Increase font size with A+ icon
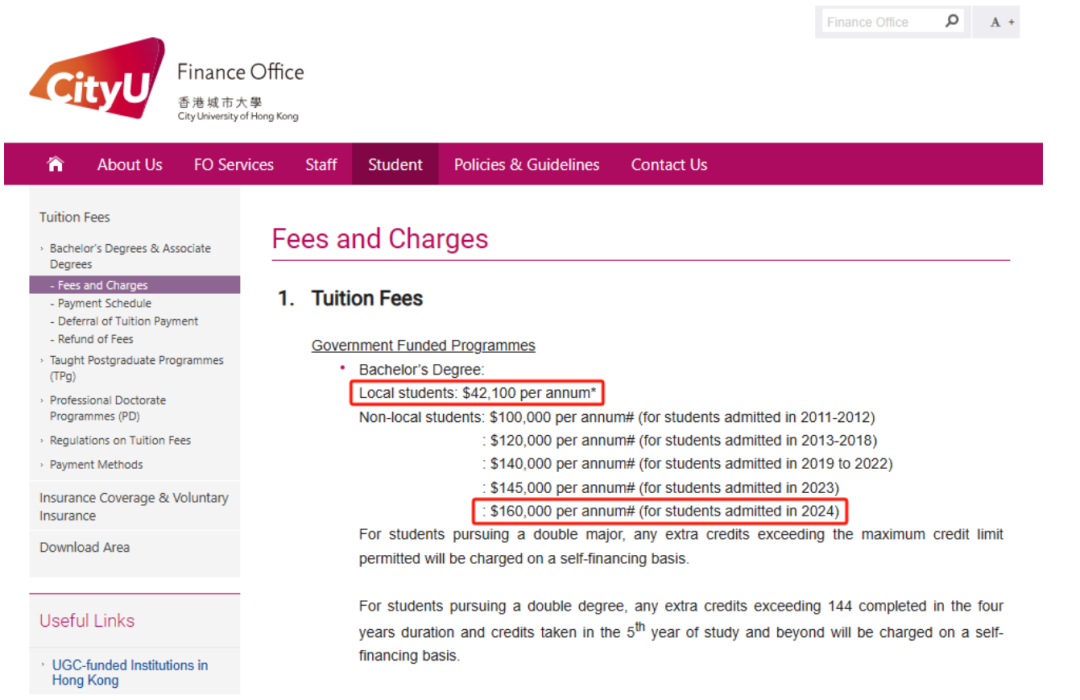 pyautogui.click(x=1002, y=22)
